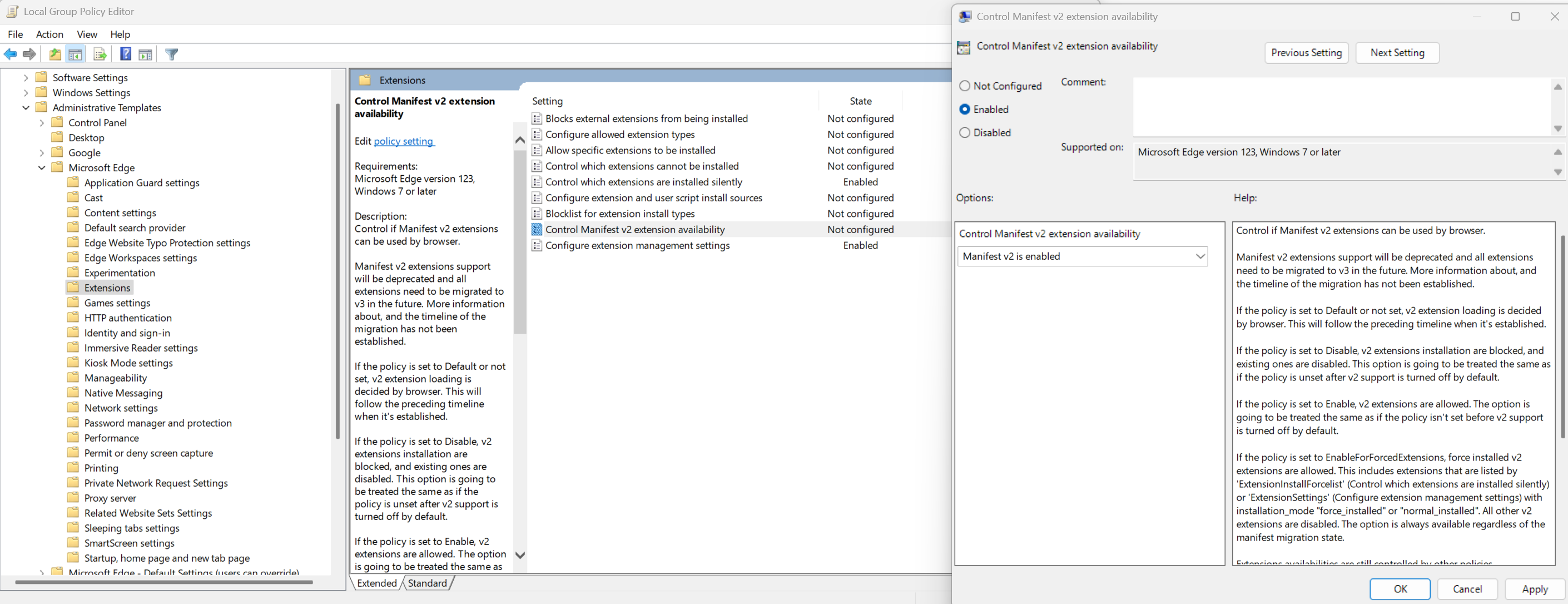The height and width of the screenshot is (604, 1568).
Task: Collapse the Microsoft Edge tree node
Action: (x=41, y=167)
